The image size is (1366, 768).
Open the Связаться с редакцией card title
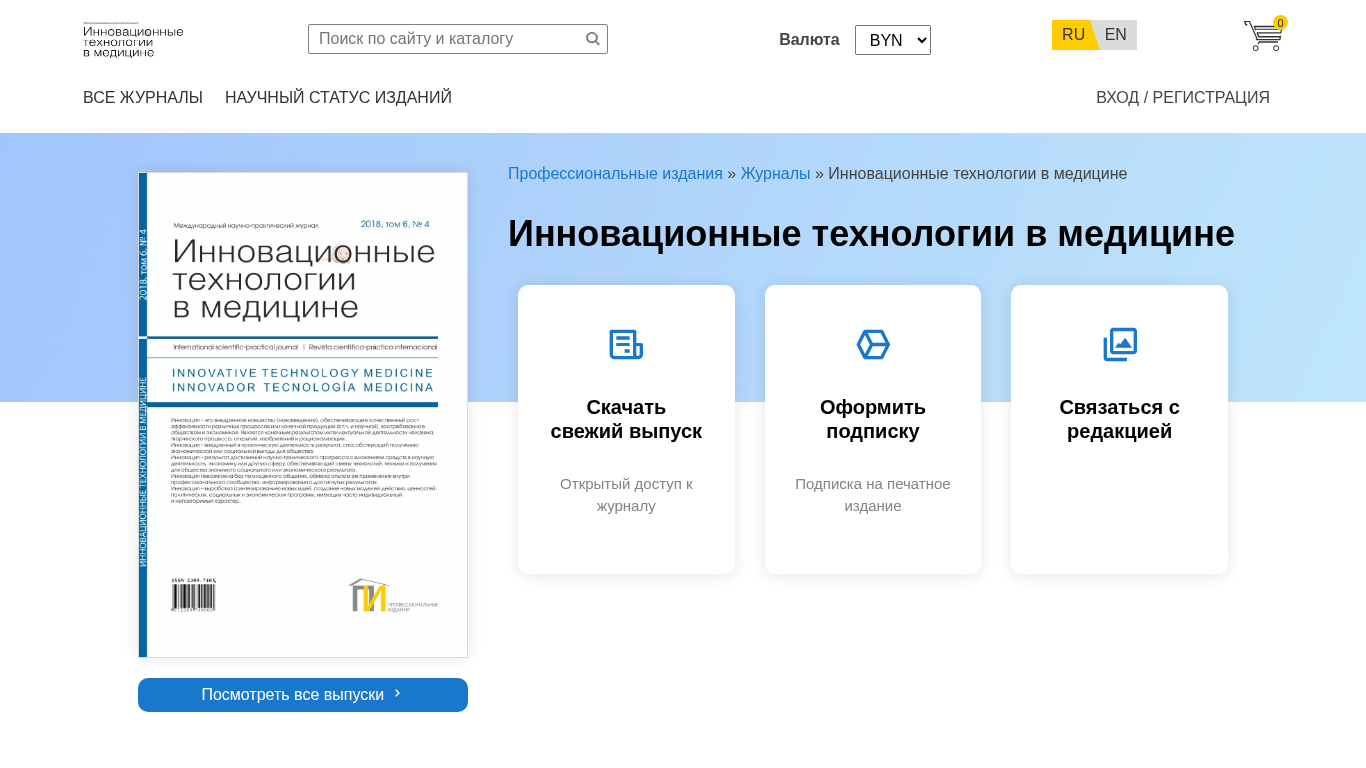pos(1120,420)
